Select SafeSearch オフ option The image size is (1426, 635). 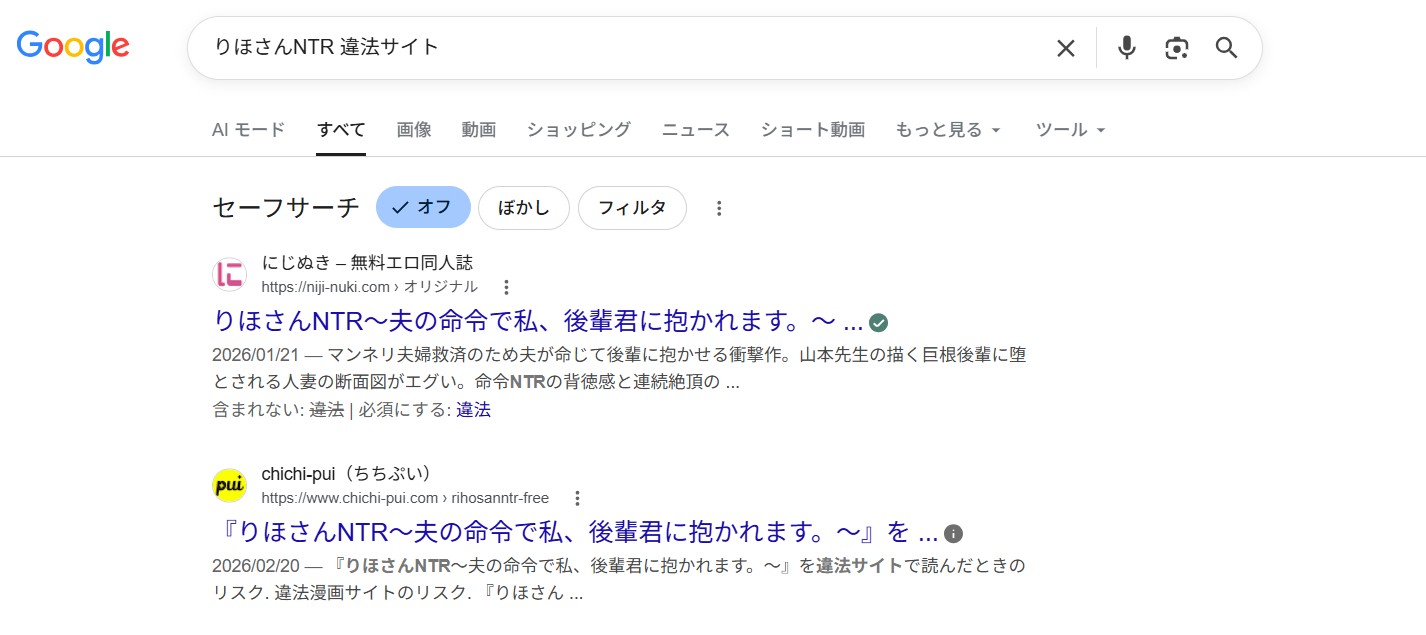tap(423, 208)
